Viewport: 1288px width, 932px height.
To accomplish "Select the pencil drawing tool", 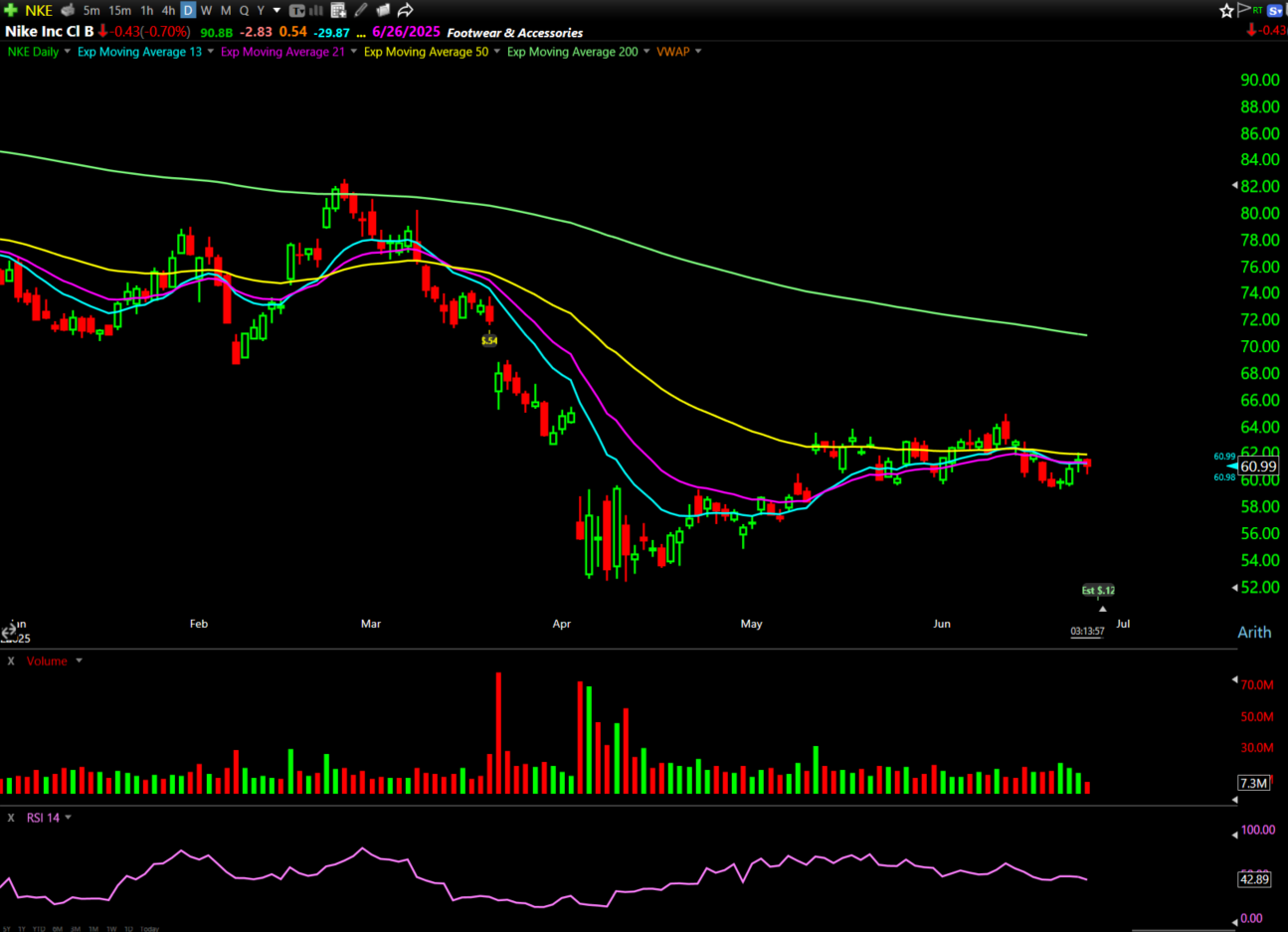I will pyautogui.click(x=360, y=10).
